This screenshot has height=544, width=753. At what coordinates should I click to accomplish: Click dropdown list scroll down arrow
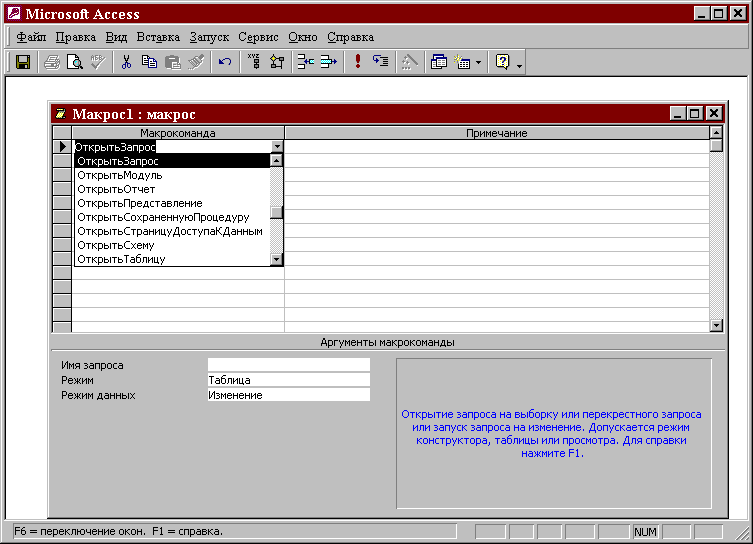(x=276, y=259)
